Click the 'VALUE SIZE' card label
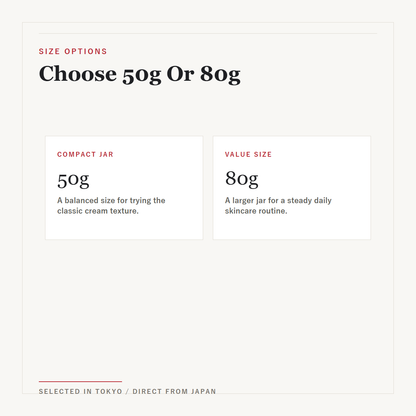The width and height of the screenshot is (416, 416). [x=248, y=154]
